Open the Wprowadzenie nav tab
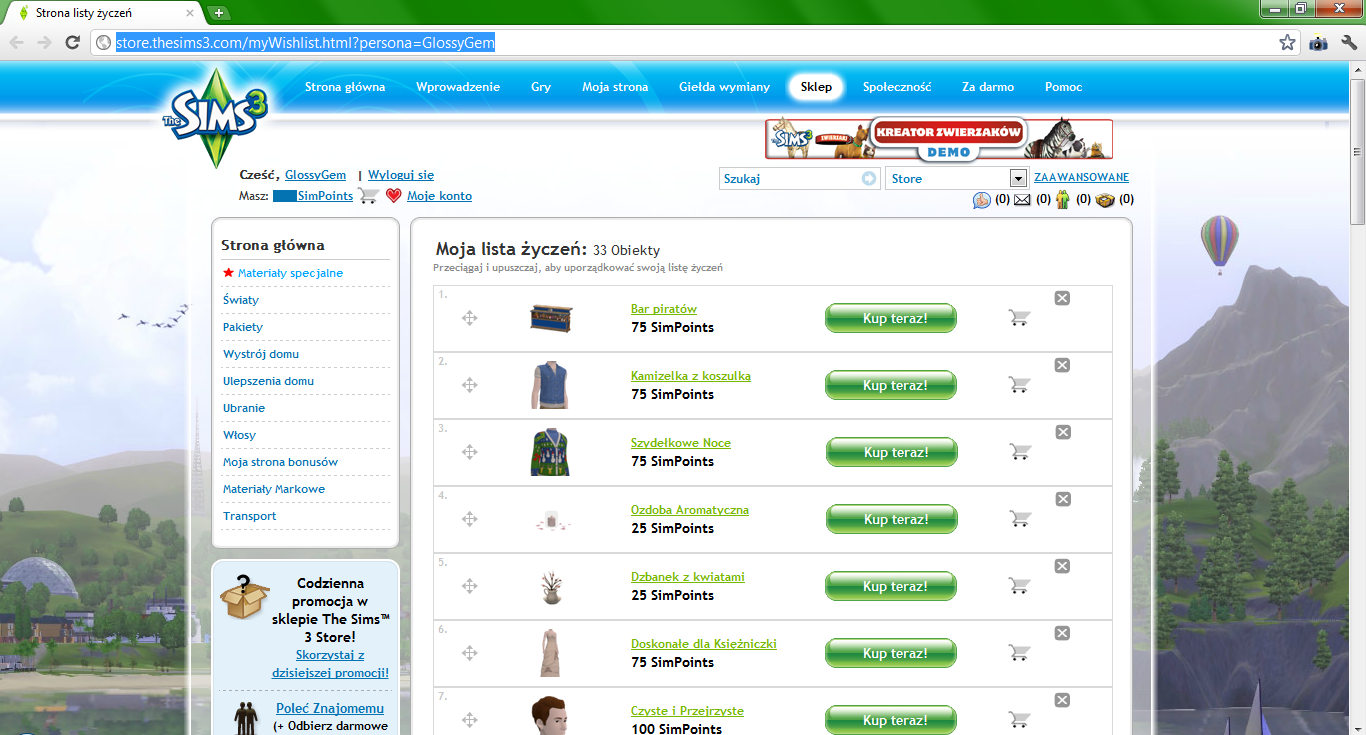Viewport: 1366px width, 735px height. coord(458,87)
